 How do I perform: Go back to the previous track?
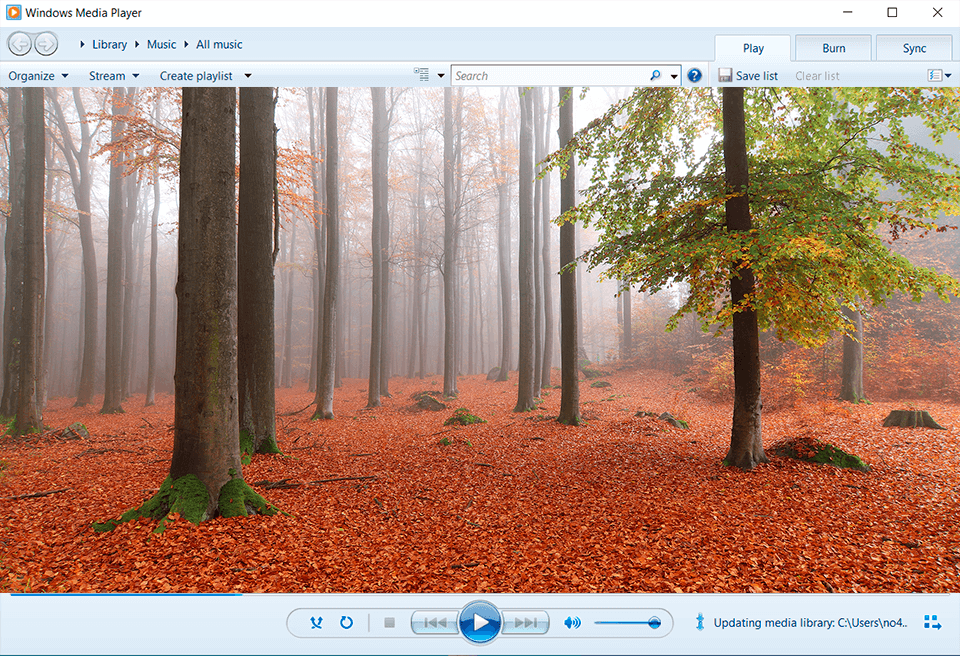pyautogui.click(x=435, y=622)
